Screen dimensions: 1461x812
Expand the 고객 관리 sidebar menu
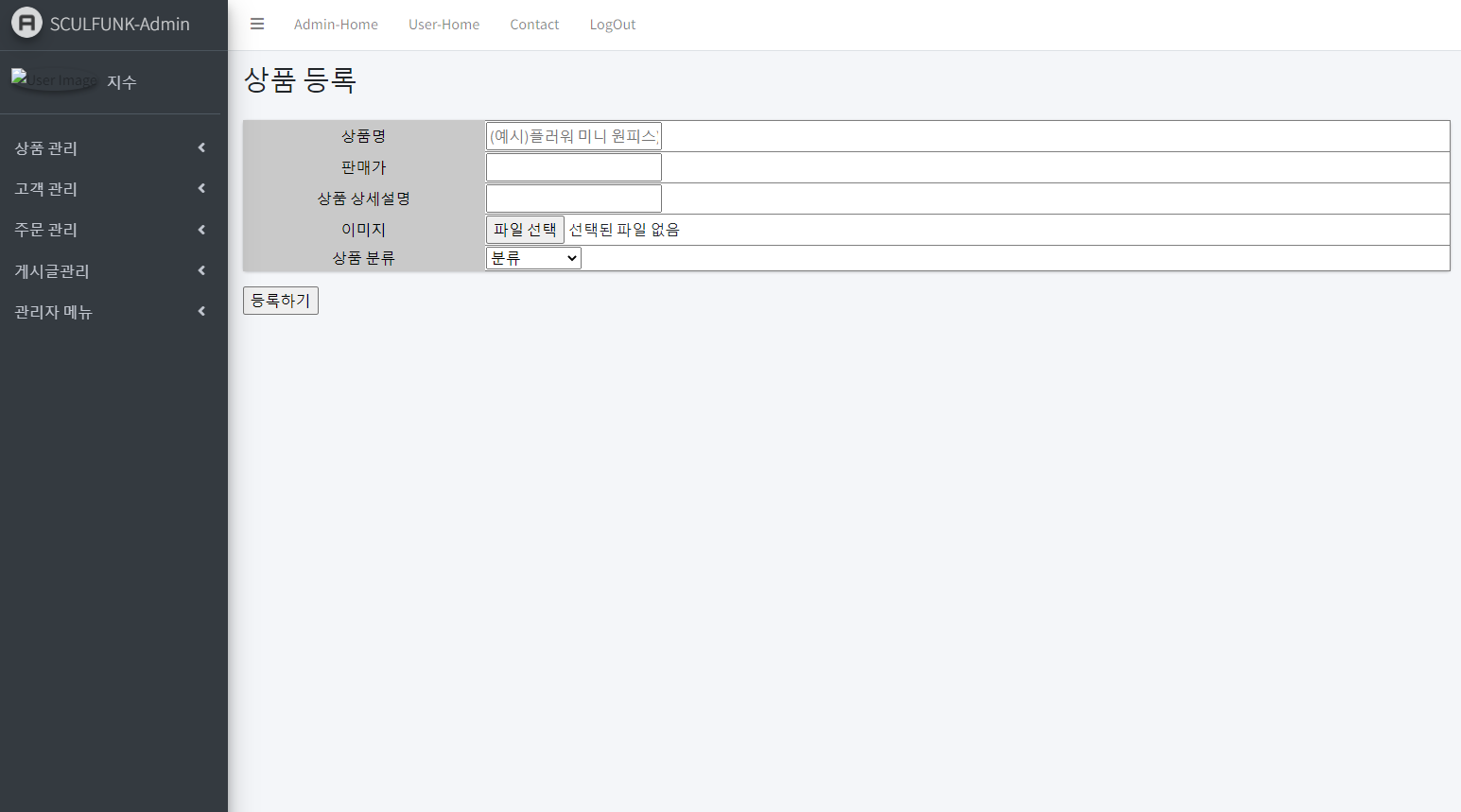pos(110,189)
